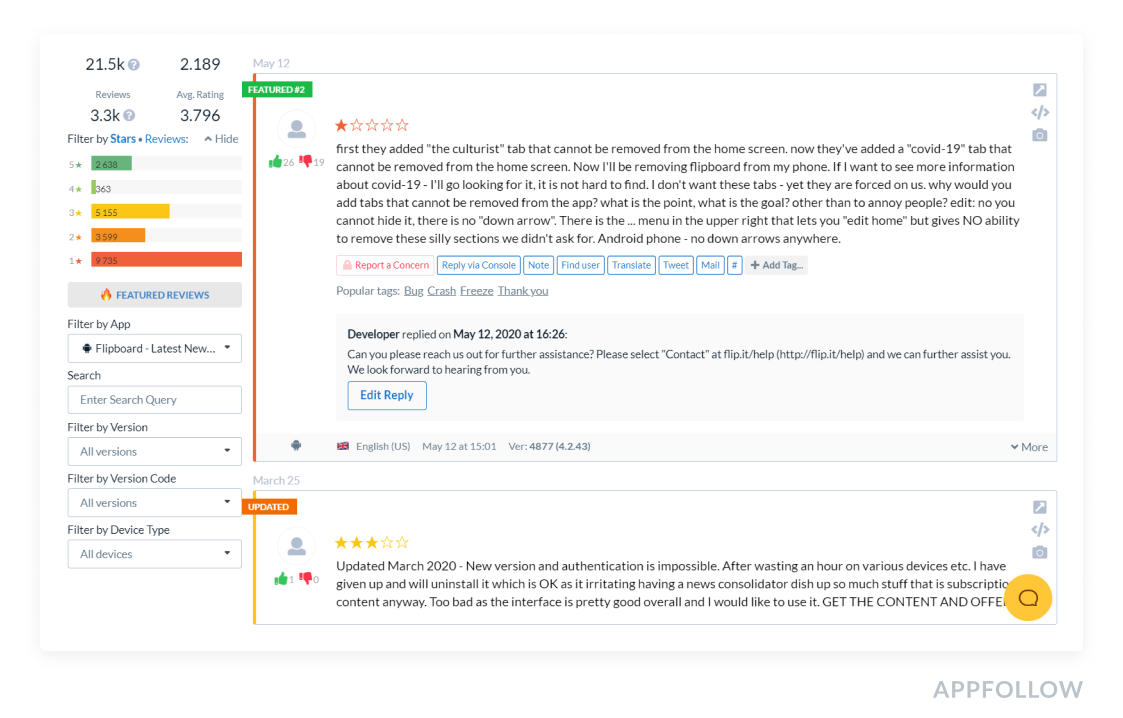Click the thumbs-down icon on the first review
1123x718 pixels.
[306, 162]
